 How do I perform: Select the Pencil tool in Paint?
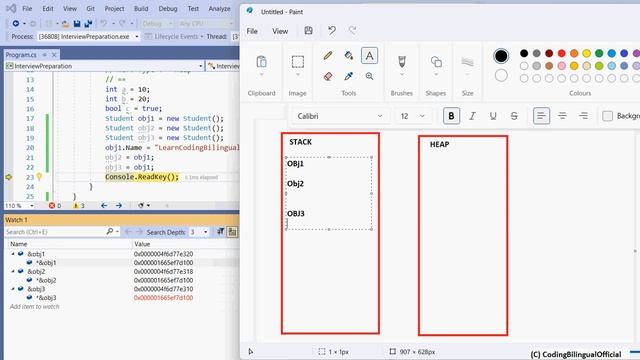tap(328, 56)
